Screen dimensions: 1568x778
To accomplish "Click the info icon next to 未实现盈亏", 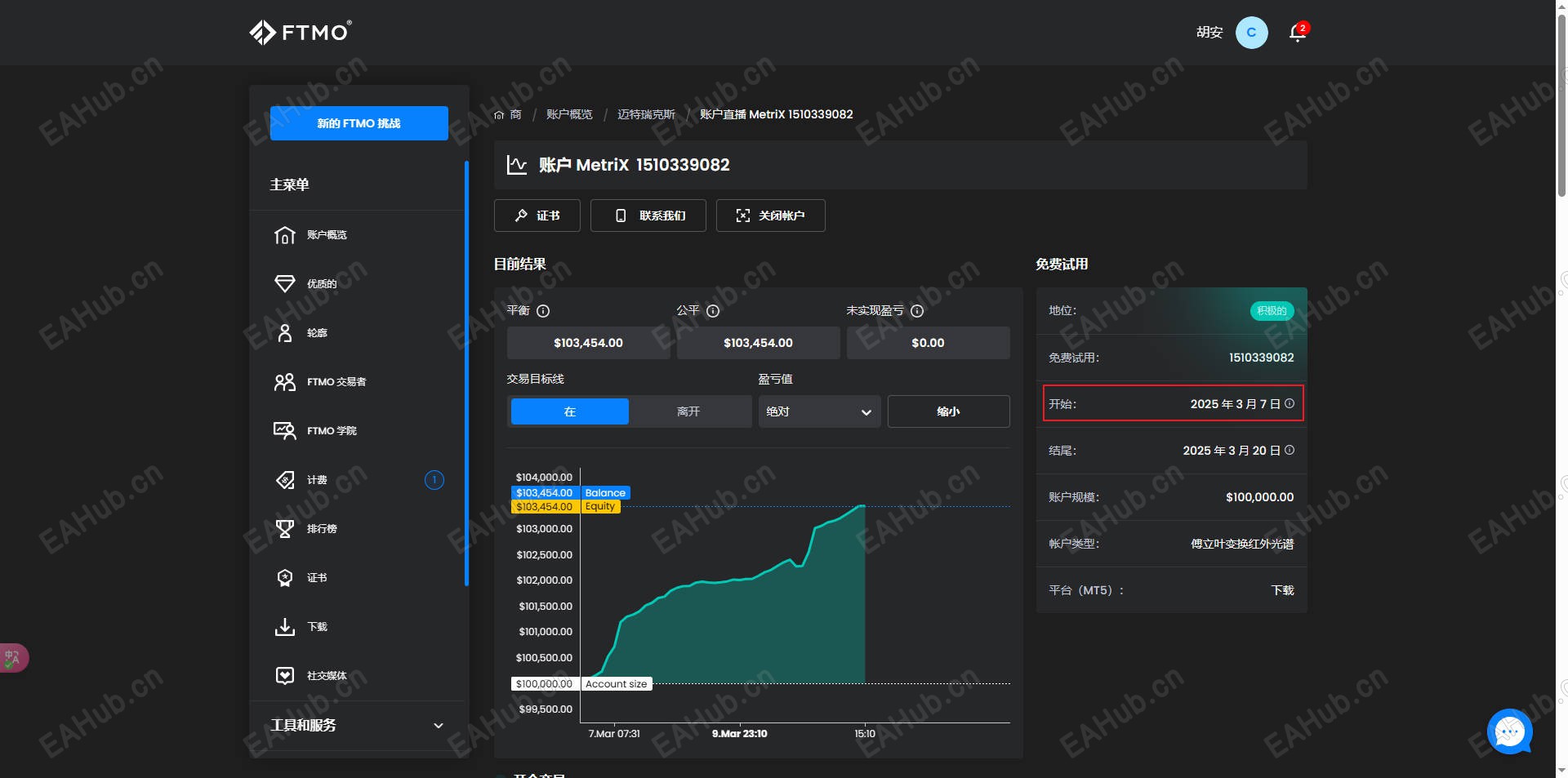I will coord(917,311).
